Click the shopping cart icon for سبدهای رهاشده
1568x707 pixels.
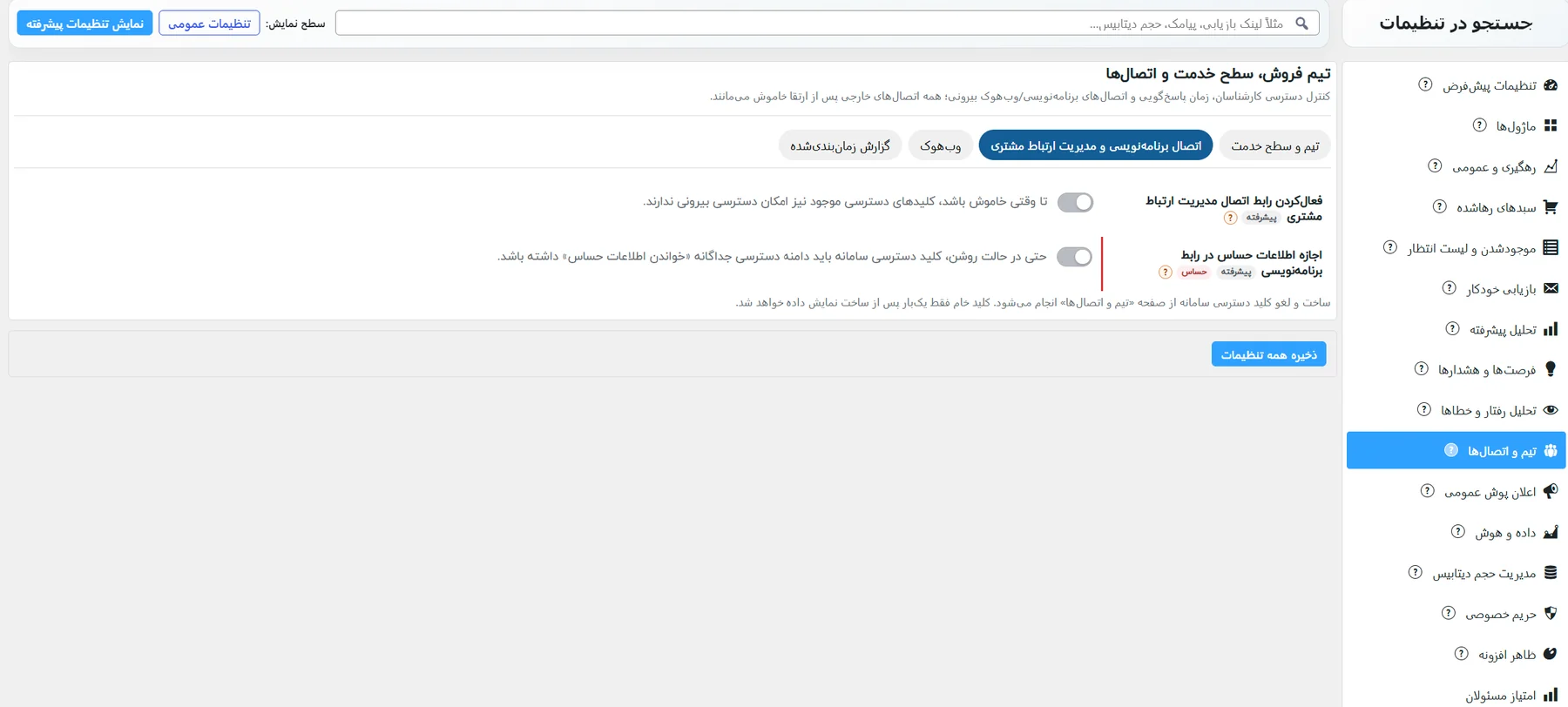tap(1551, 207)
